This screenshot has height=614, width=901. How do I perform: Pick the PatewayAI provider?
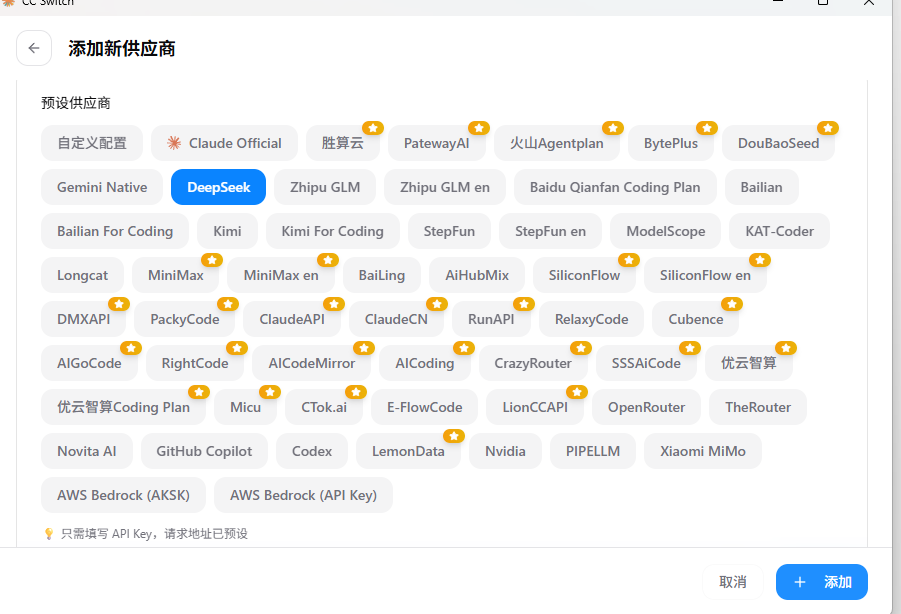tap(437, 143)
